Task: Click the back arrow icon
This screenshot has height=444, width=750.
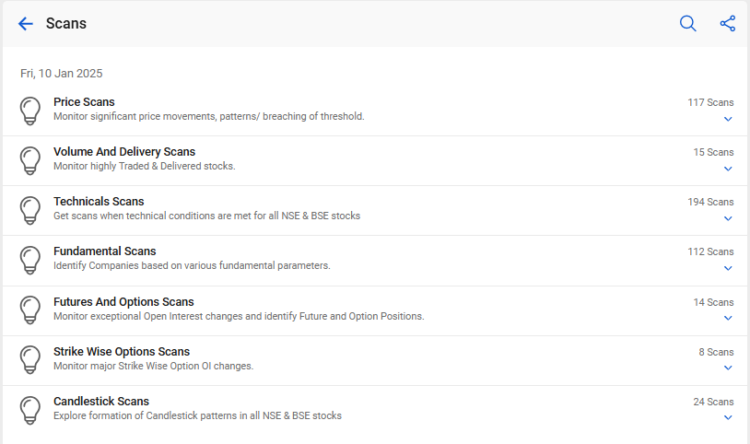Action: click(x=26, y=24)
